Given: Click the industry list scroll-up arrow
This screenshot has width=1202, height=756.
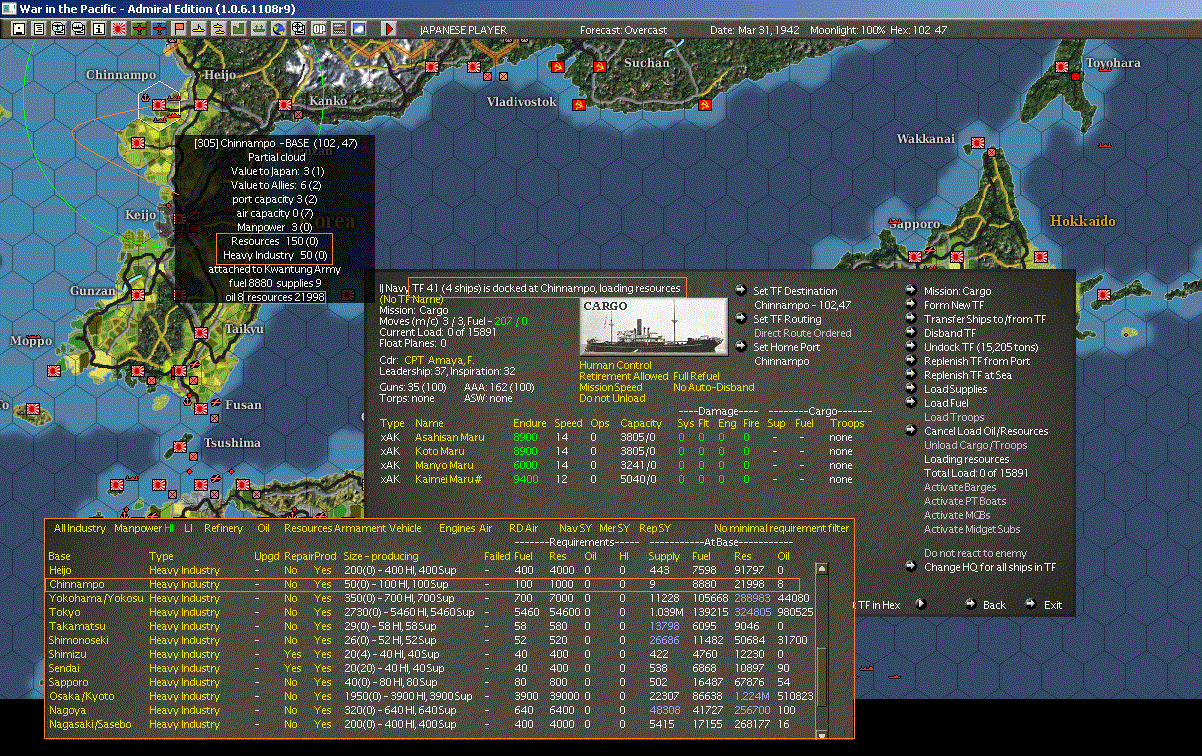Looking at the screenshot, I should [x=823, y=570].
